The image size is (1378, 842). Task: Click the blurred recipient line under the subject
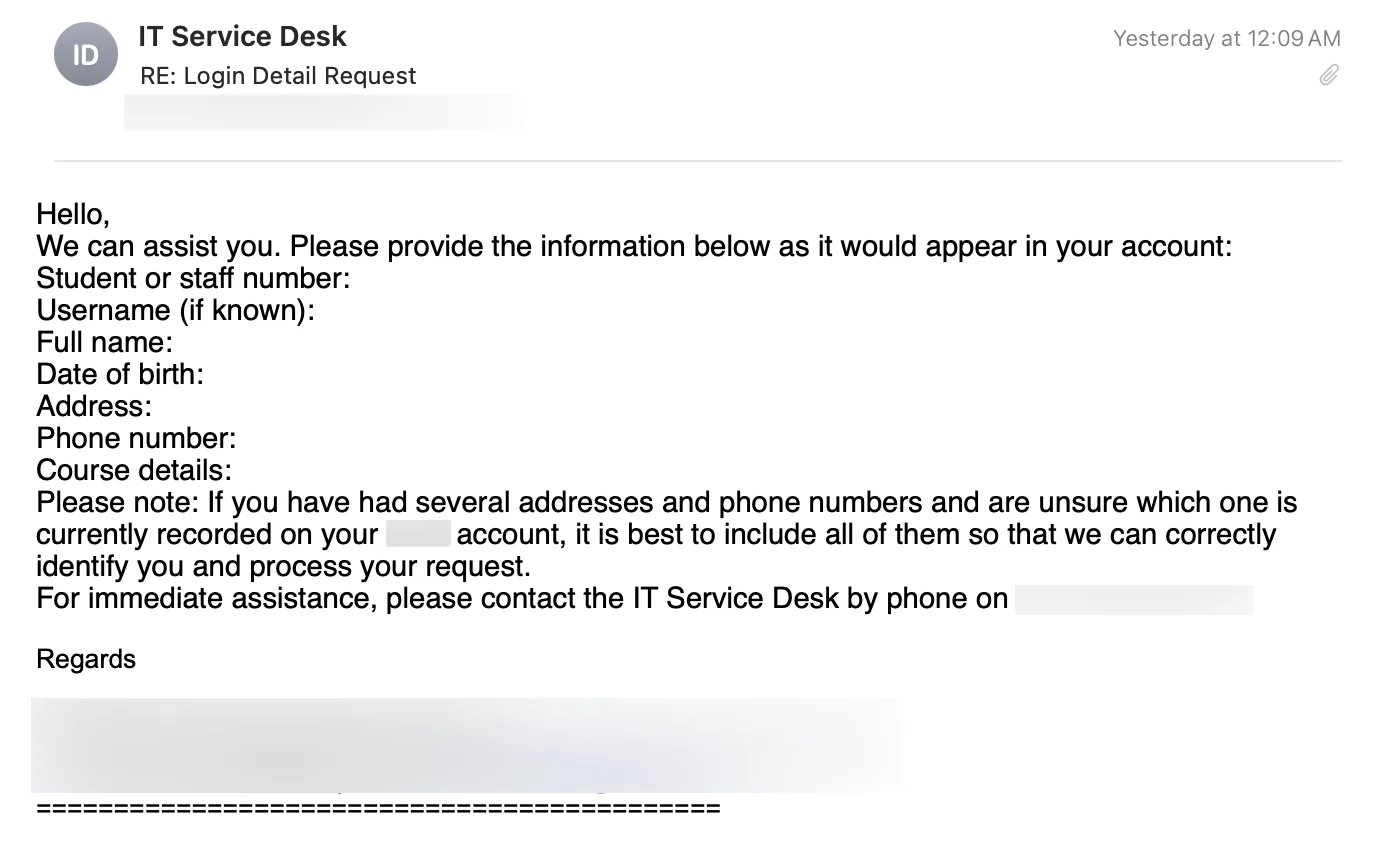[x=322, y=111]
